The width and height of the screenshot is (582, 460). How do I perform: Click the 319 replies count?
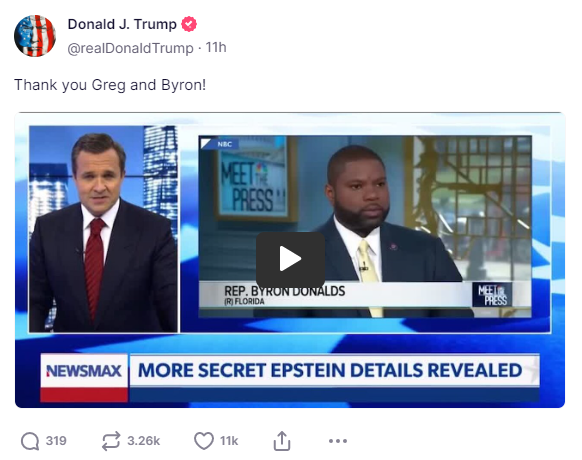[x=56, y=441]
